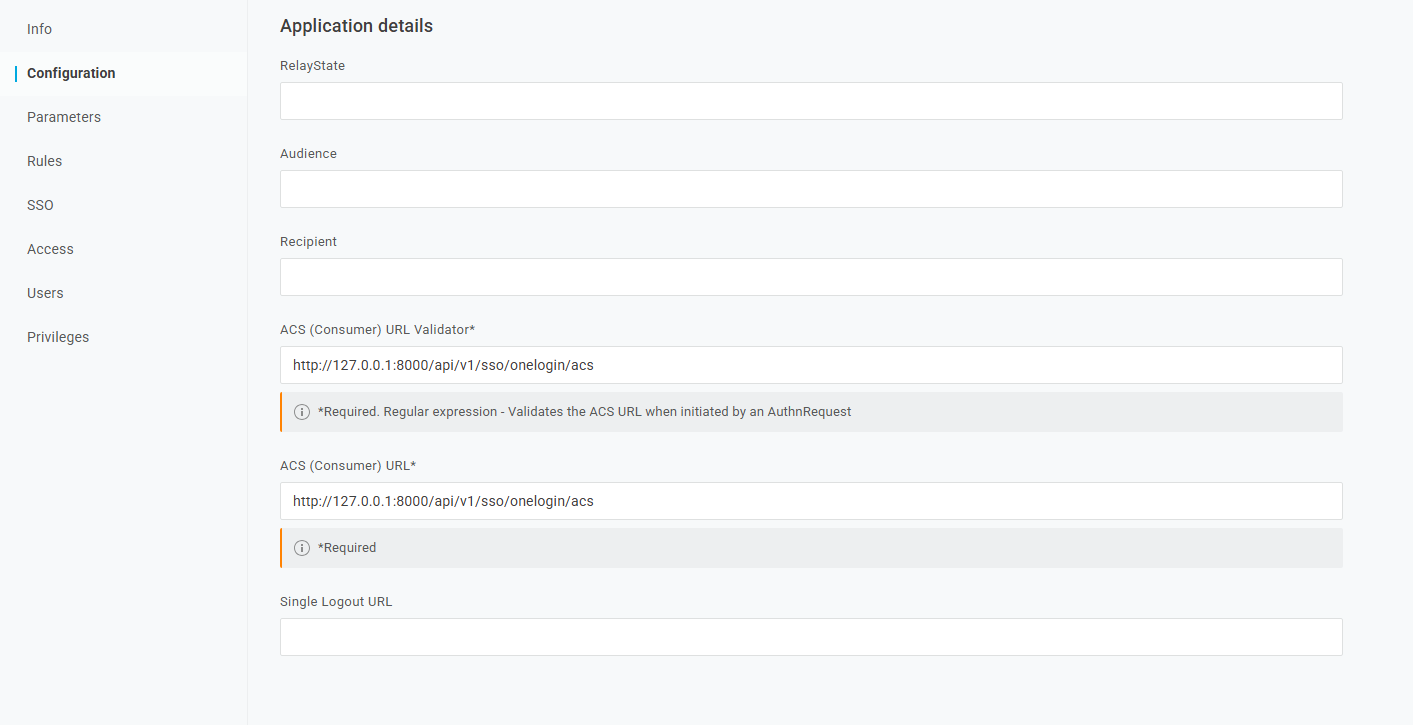Click the ACS (Consumer) URL* label
1413x725 pixels.
(x=348, y=465)
